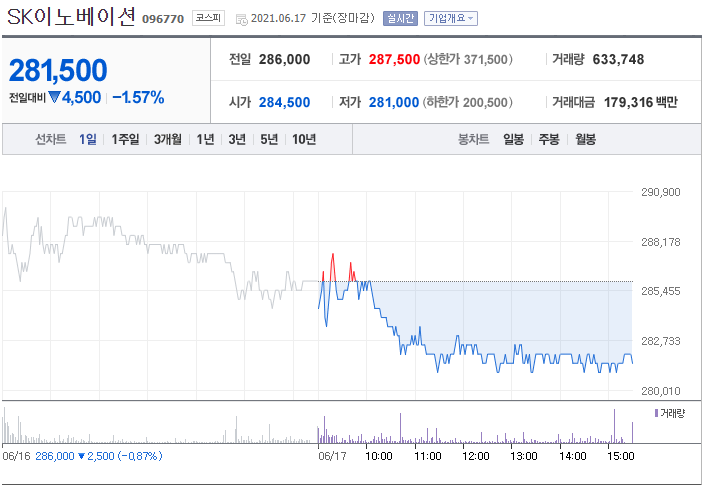Click the volume value 633,748

point(618,59)
